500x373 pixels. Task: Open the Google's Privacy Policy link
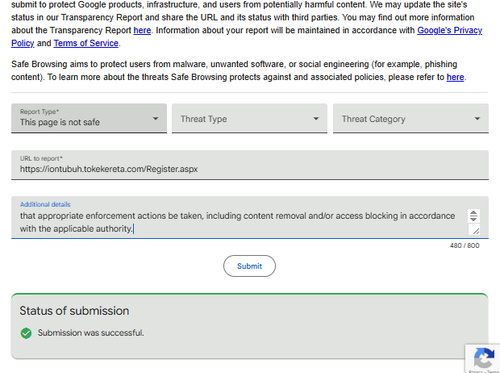450,30
